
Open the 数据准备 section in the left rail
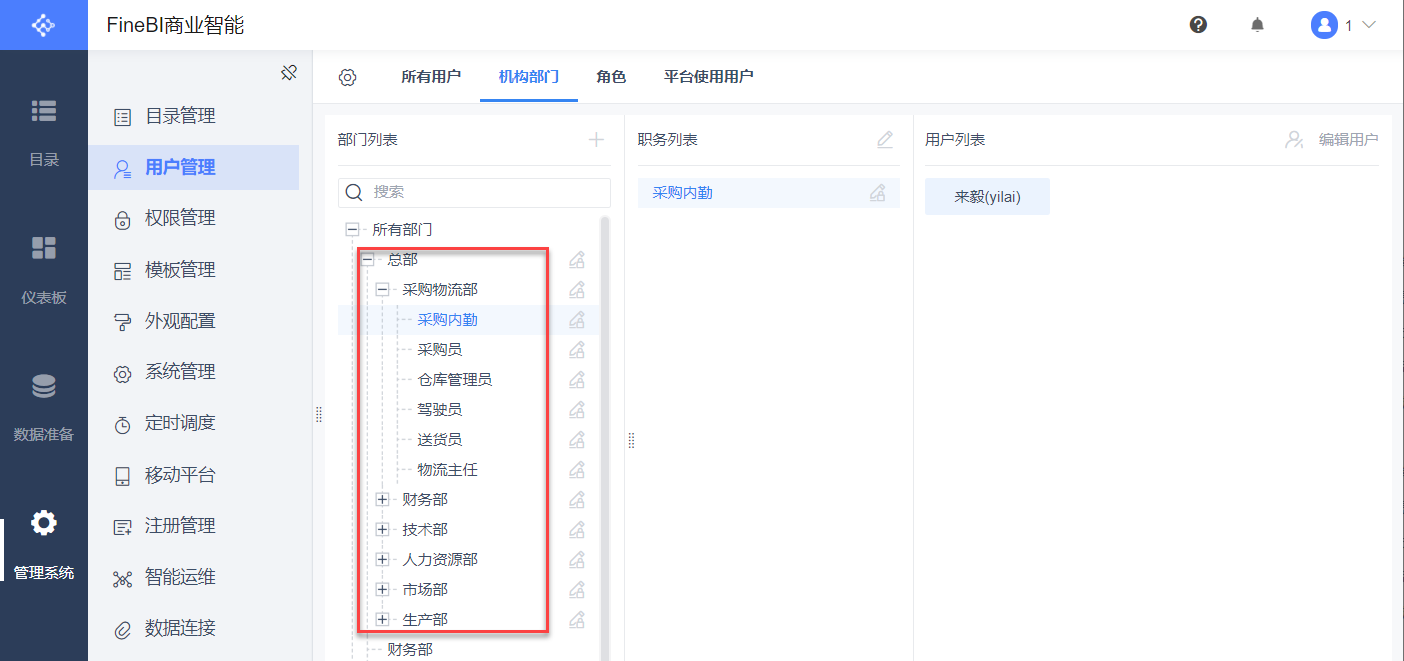[44, 405]
